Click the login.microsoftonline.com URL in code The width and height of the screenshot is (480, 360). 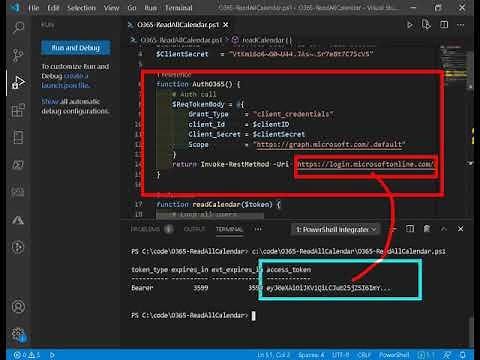(x=365, y=164)
